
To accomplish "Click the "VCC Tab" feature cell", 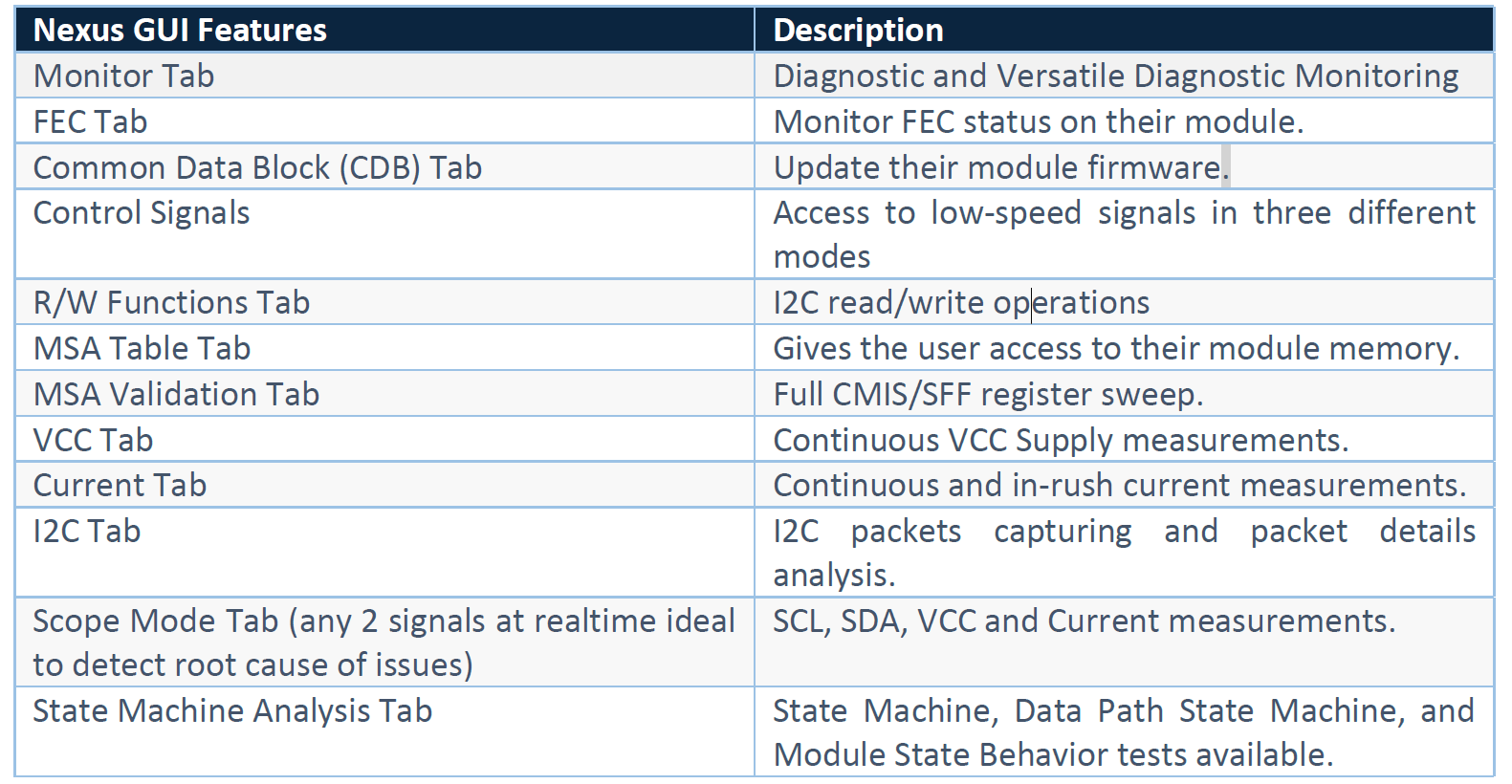I will 93,441.
